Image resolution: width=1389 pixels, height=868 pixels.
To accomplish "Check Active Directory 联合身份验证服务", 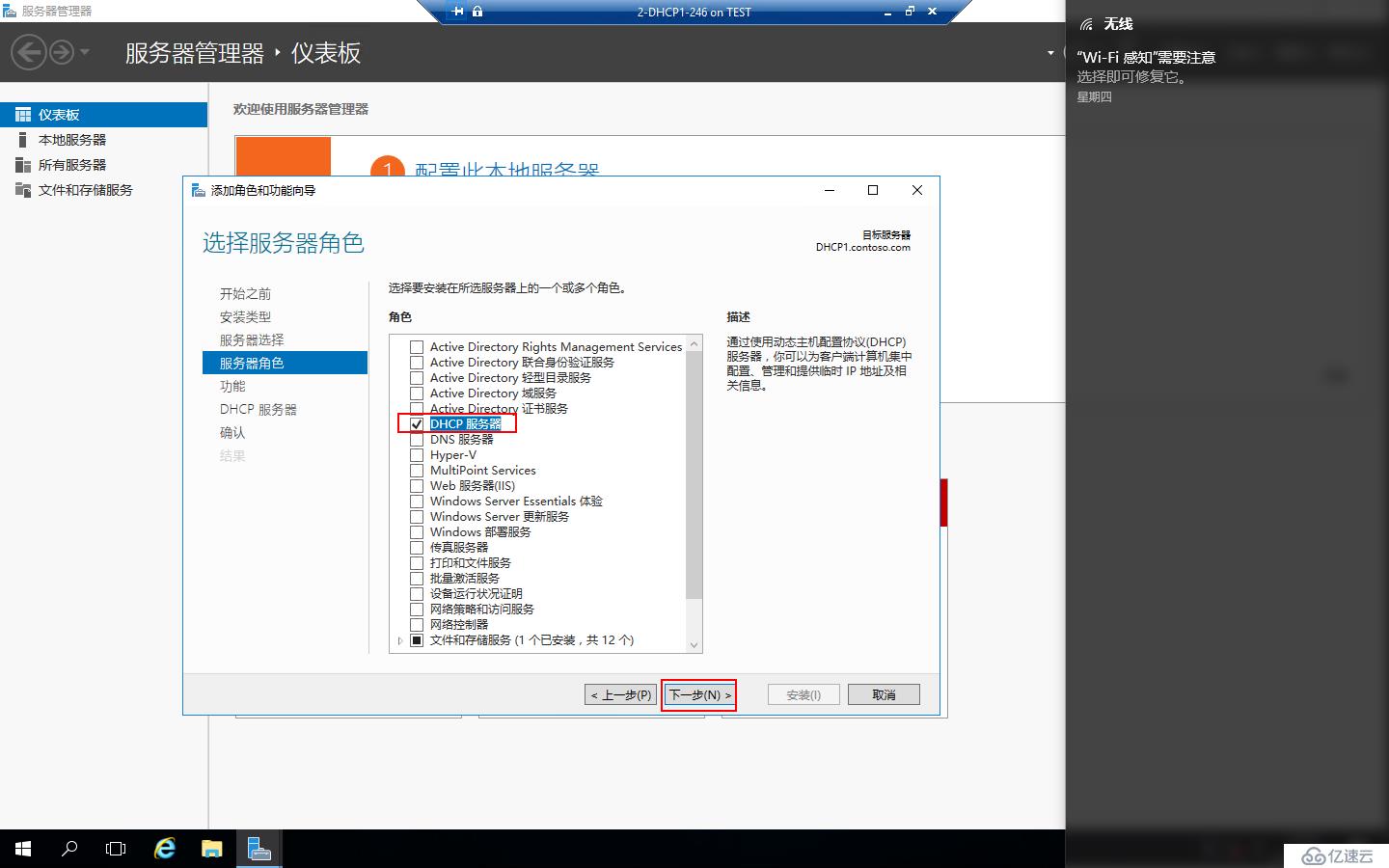I will click(417, 363).
